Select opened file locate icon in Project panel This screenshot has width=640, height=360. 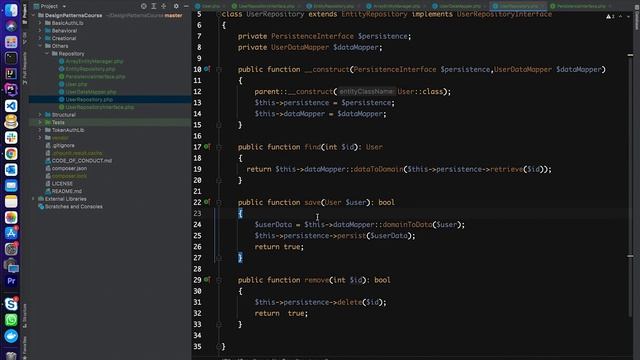[x=144, y=6]
